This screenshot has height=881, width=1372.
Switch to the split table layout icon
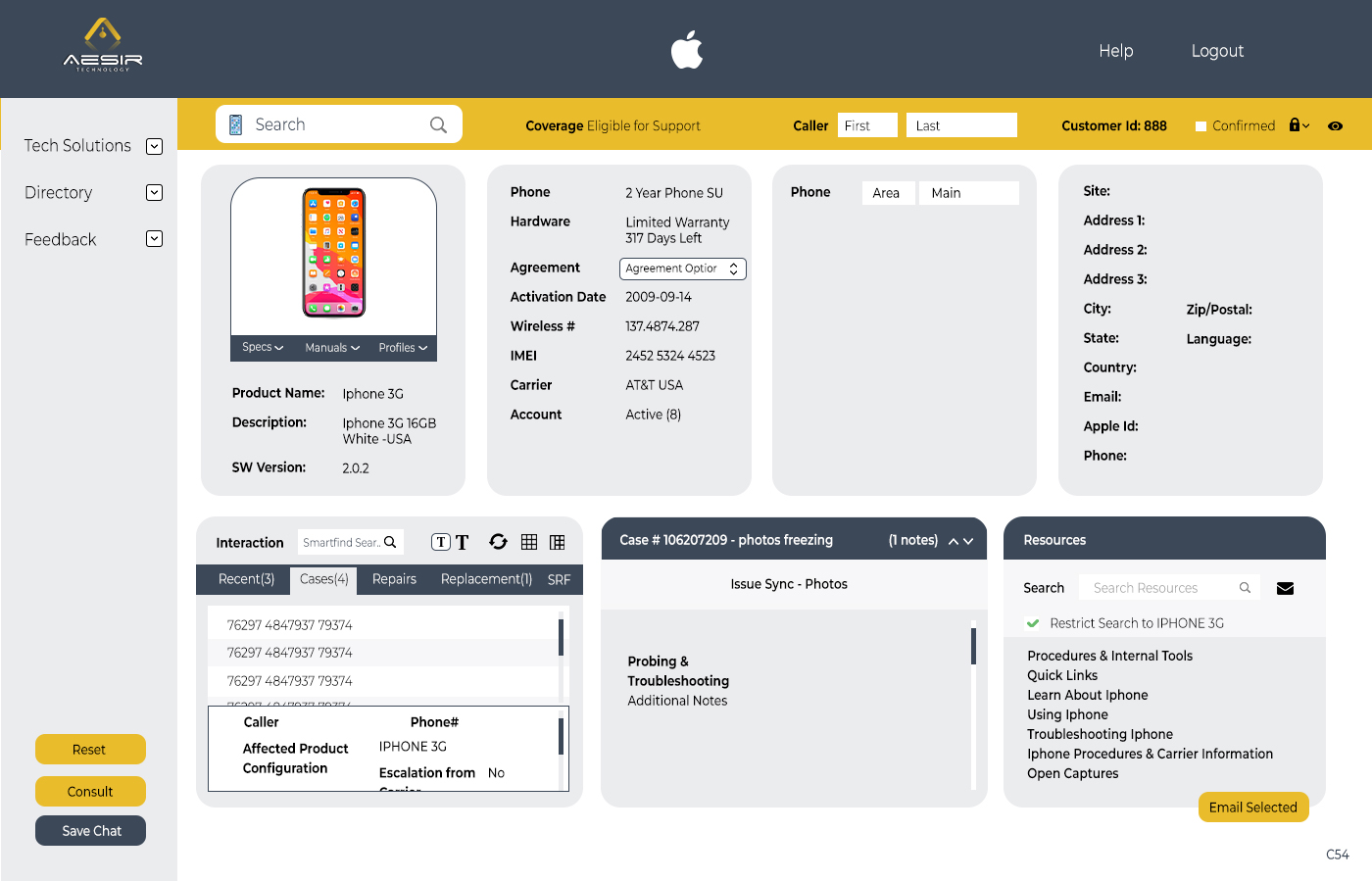[558, 542]
